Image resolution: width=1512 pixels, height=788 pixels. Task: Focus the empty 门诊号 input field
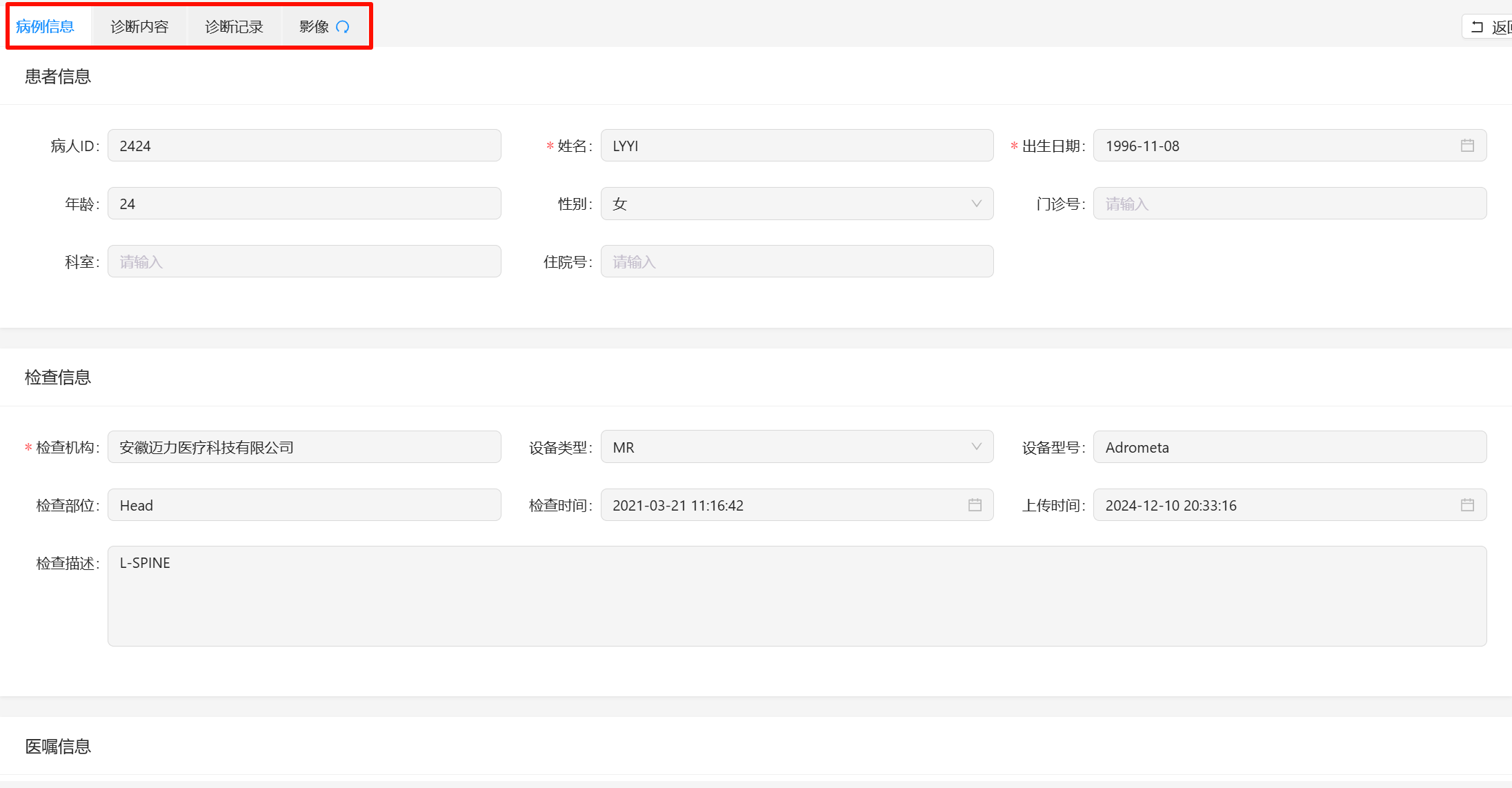point(1289,204)
